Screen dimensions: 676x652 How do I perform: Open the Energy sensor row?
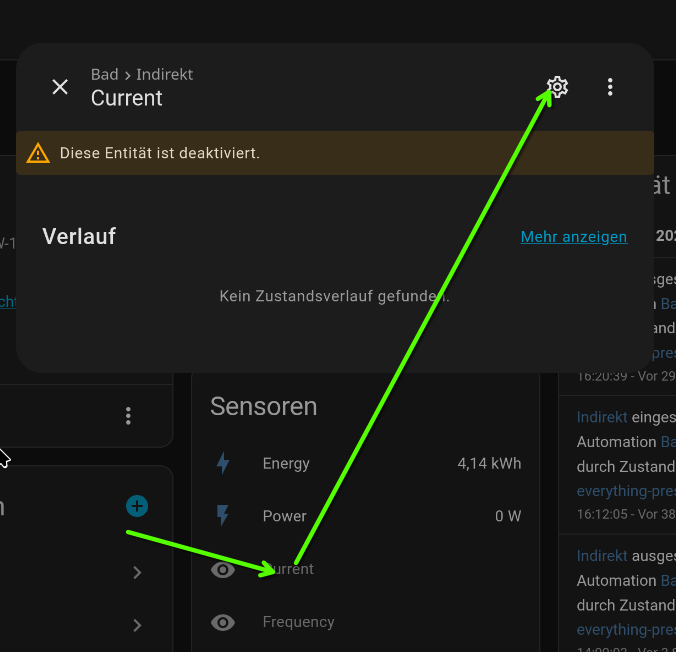286,463
